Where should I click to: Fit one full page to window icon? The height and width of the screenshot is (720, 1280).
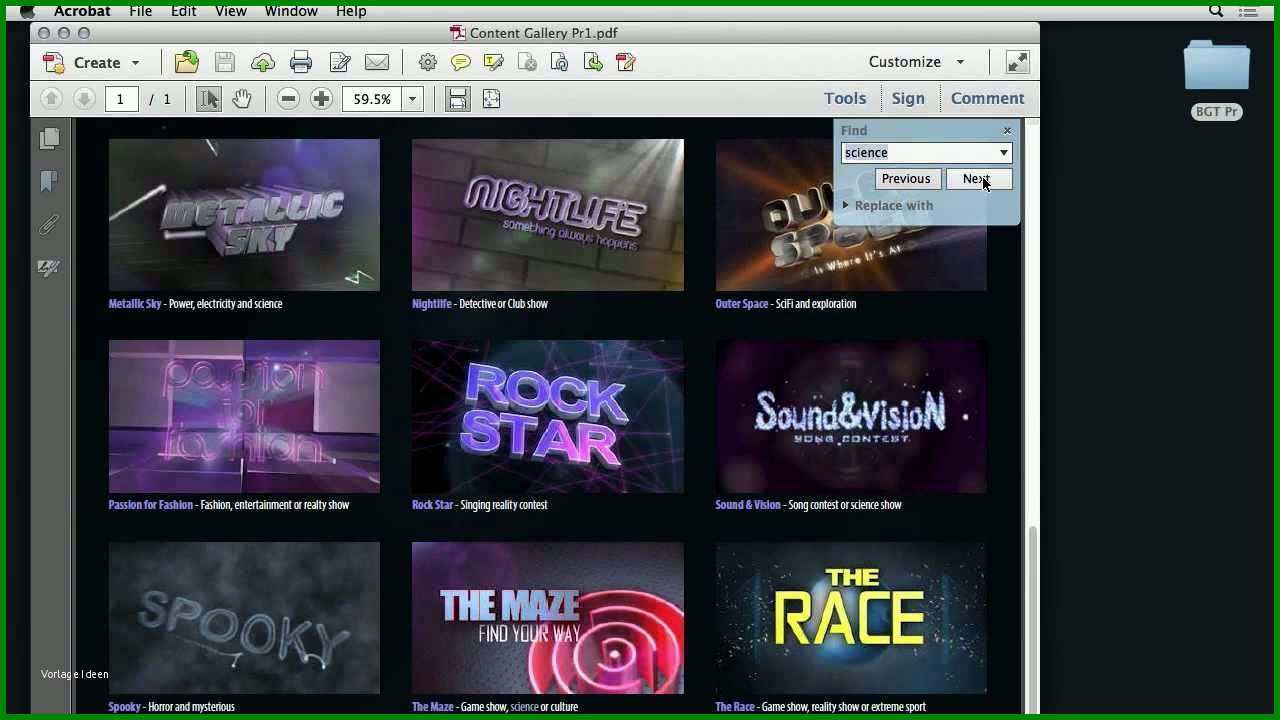point(491,99)
